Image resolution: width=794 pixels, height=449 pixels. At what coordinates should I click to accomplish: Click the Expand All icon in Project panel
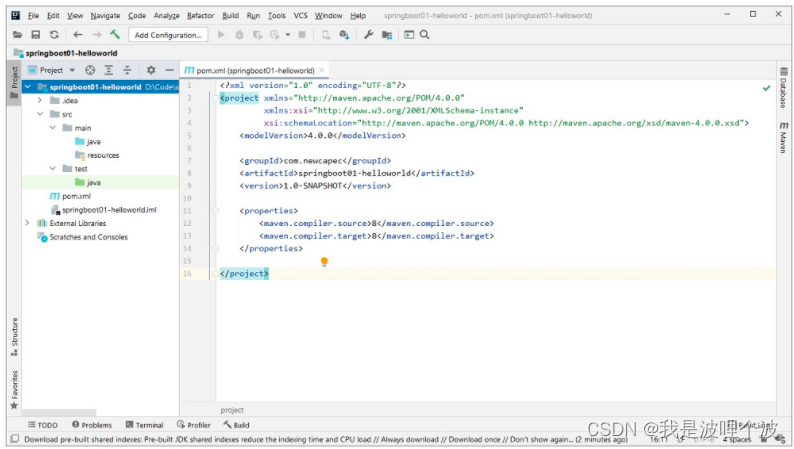(108, 70)
